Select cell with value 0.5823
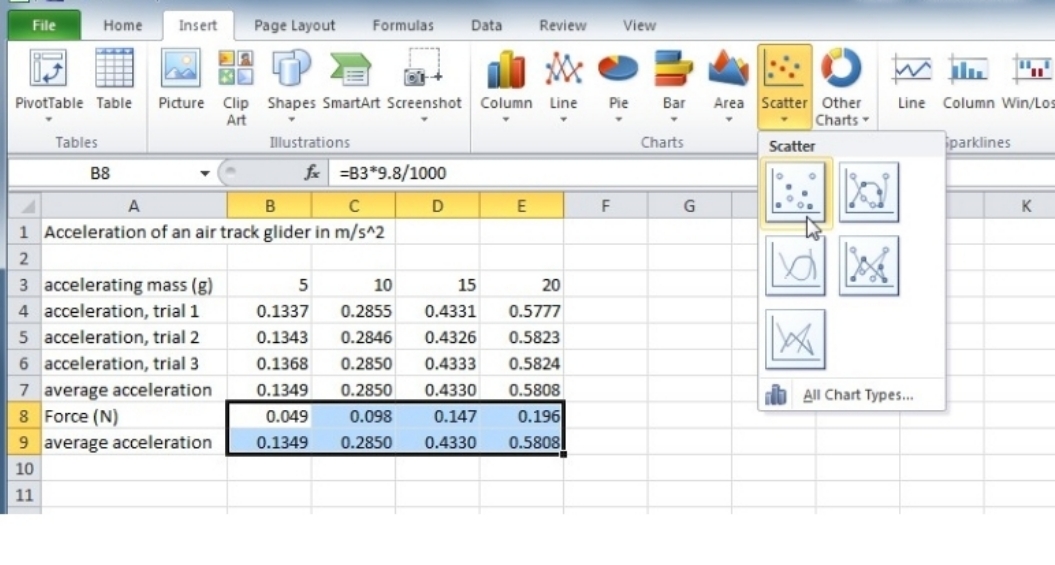 tap(522, 338)
